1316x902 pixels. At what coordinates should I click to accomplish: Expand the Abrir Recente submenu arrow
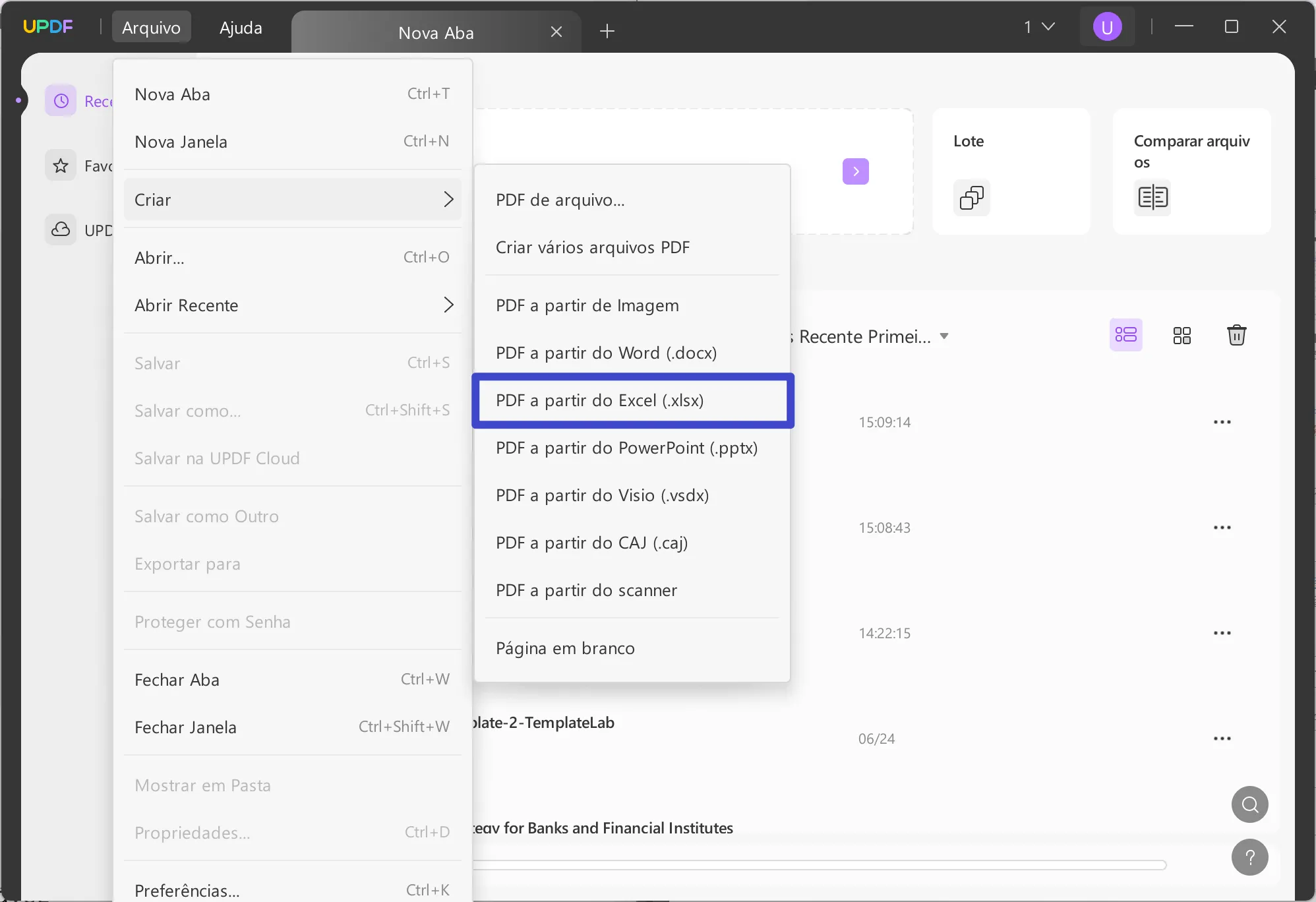tap(448, 305)
